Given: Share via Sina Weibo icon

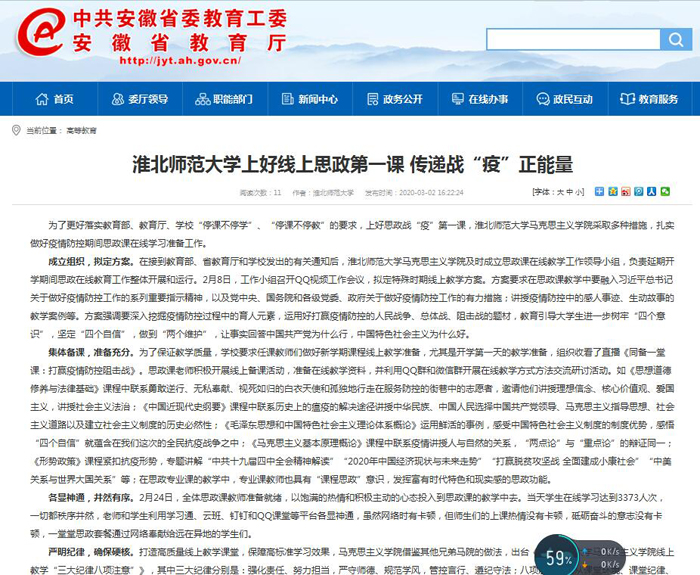Looking at the screenshot, I should (x=627, y=191).
